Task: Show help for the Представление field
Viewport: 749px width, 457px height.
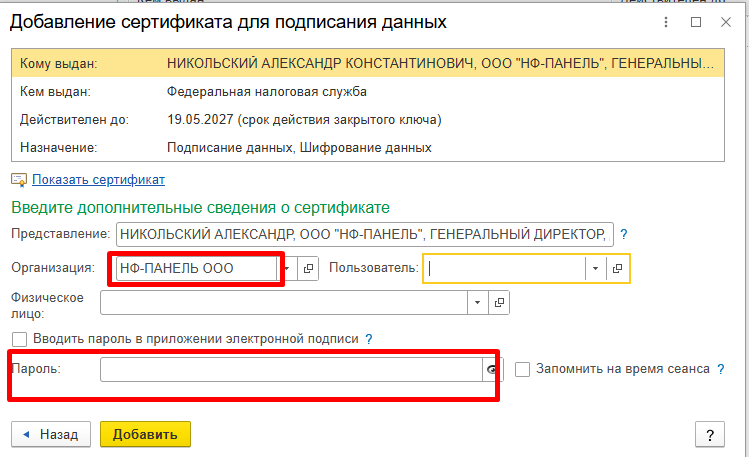Action: click(623, 234)
